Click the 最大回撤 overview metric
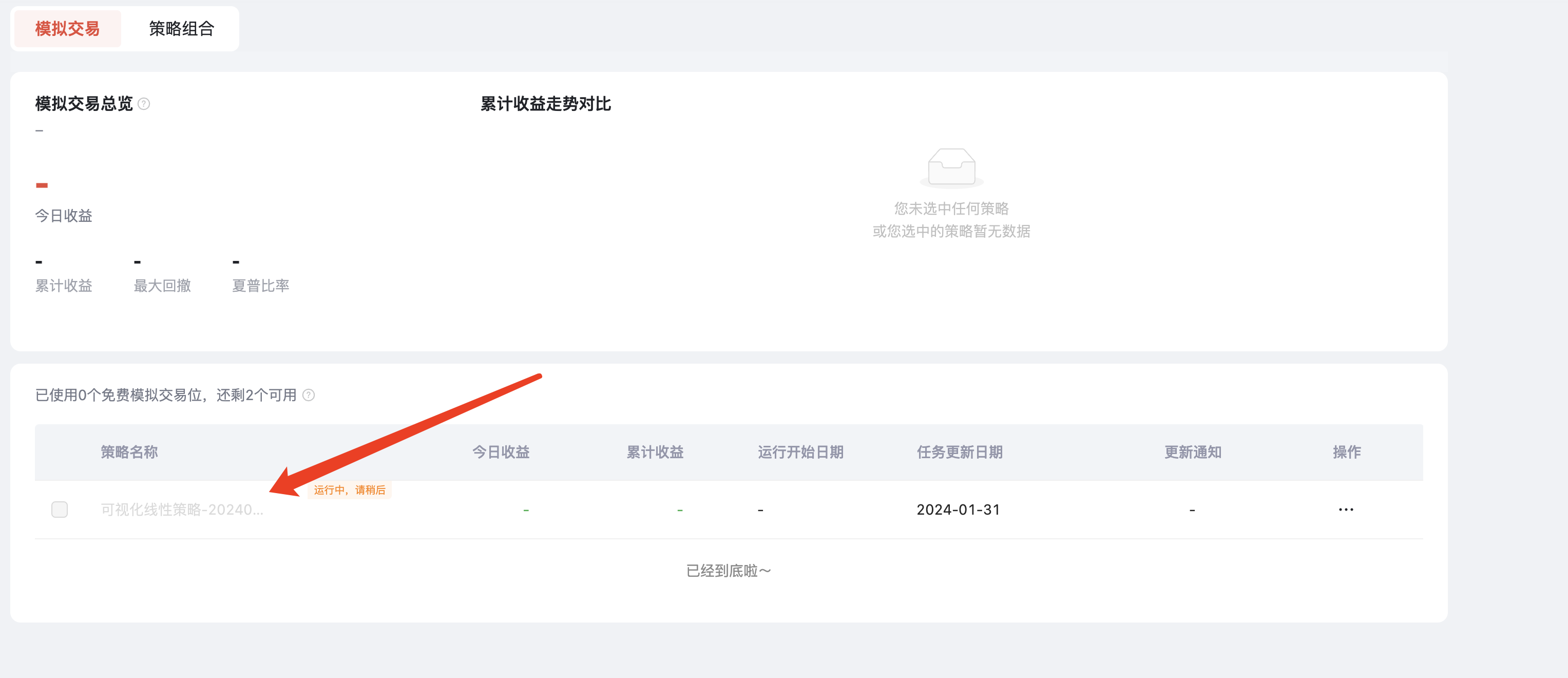This screenshot has height=678, width=1568. click(x=162, y=285)
